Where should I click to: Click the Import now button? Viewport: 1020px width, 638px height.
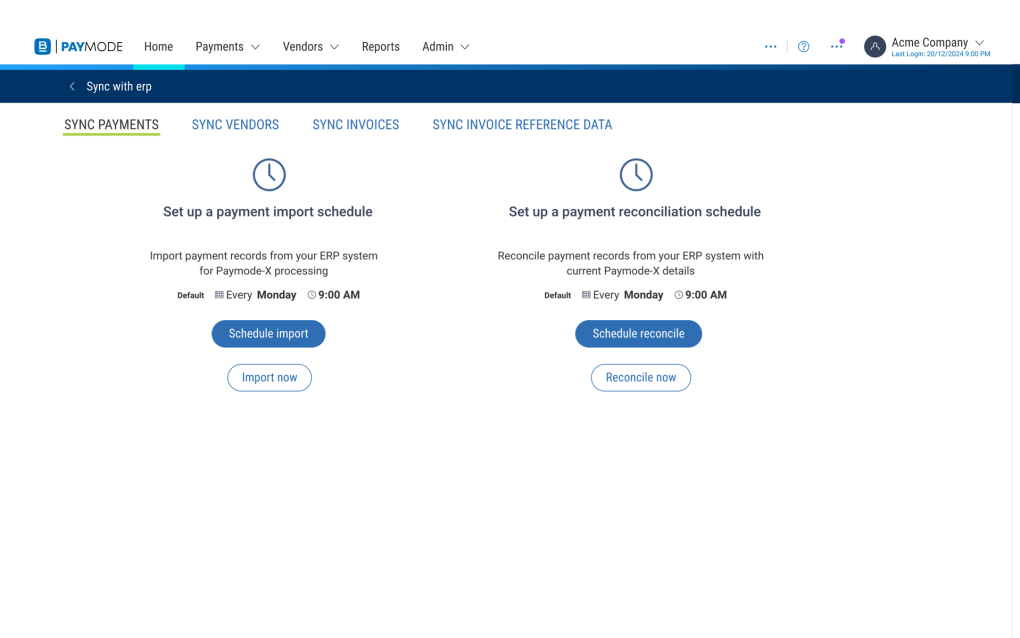click(269, 378)
